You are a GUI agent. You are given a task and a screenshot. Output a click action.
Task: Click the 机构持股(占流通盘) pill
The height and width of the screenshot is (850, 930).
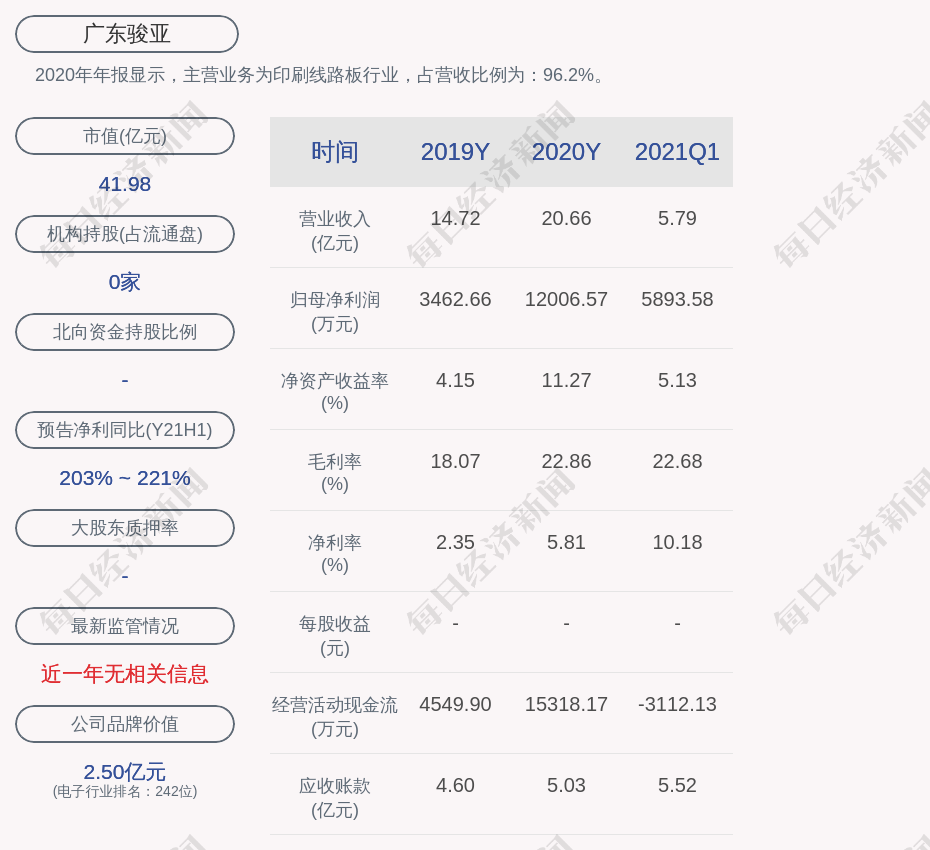tap(125, 234)
